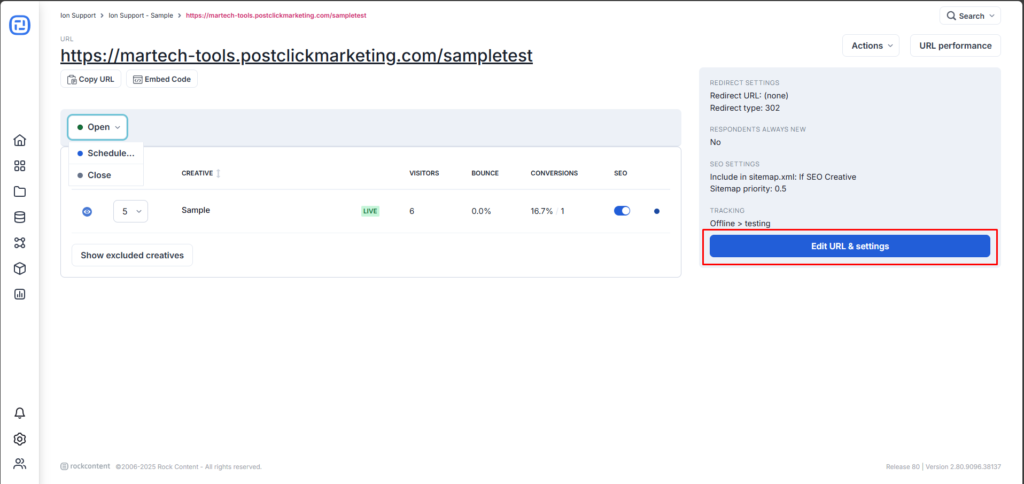
Task: Go to Ion Support - Sample breadcrumb
Action: [x=141, y=15]
